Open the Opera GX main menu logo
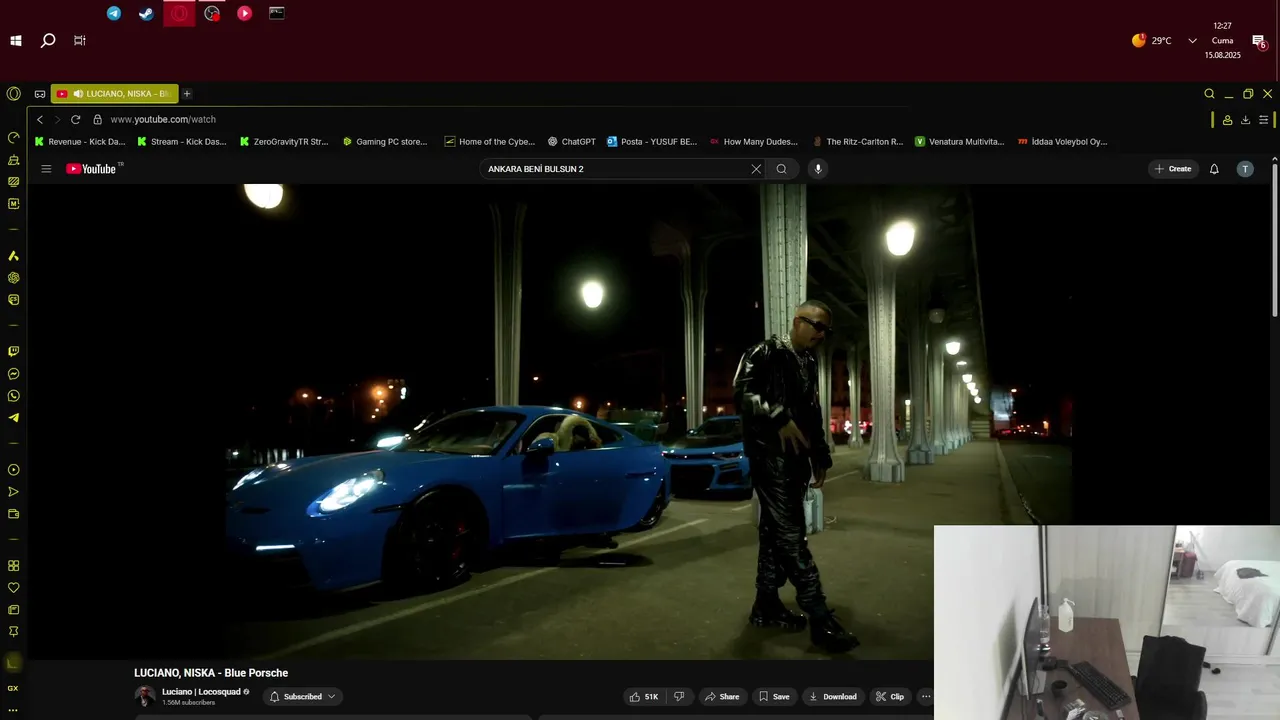 (13, 94)
